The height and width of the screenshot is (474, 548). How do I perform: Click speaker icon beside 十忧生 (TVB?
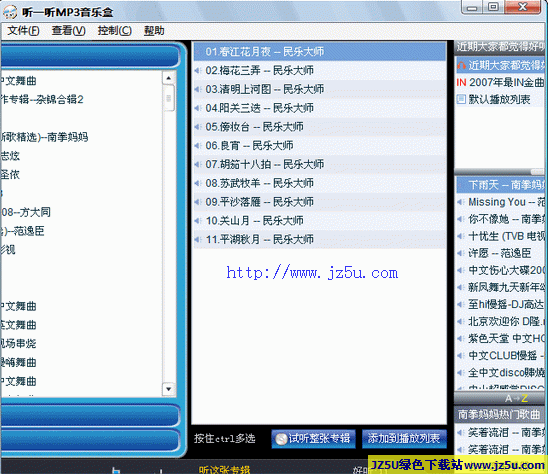[x=461, y=236]
